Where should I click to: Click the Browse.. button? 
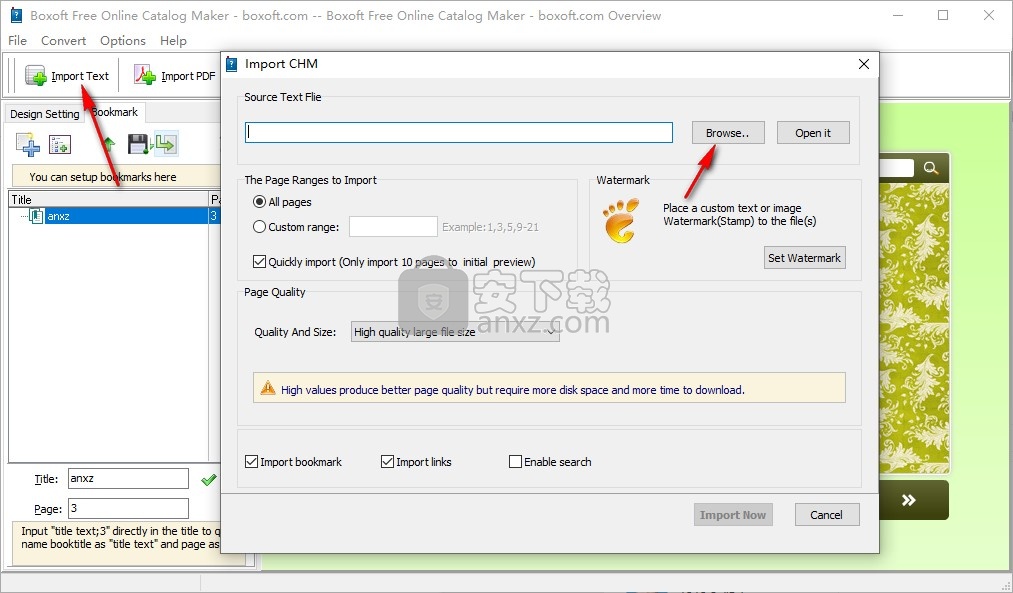pyautogui.click(x=728, y=132)
